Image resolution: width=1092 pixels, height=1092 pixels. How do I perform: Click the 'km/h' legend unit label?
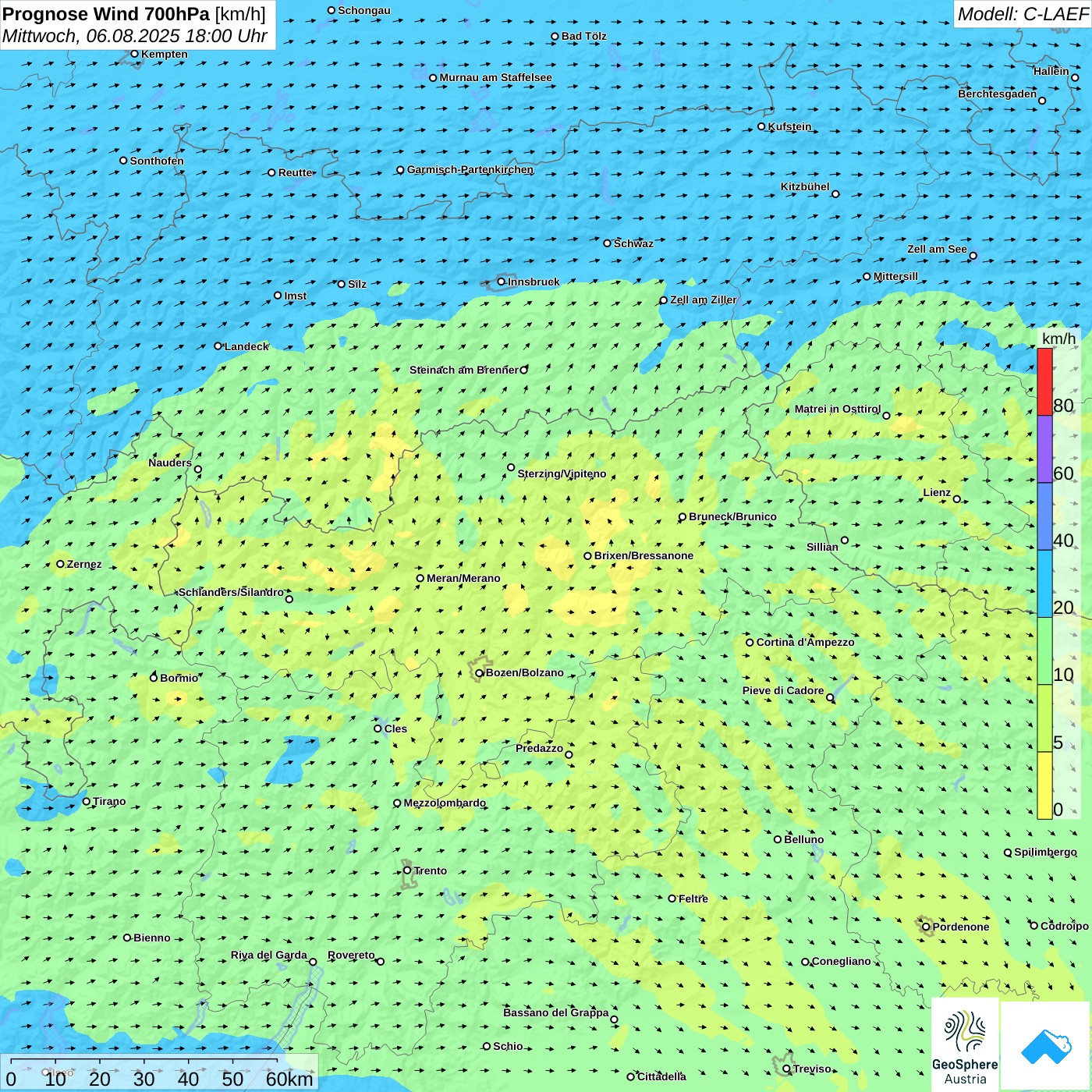coord(1058,339)
